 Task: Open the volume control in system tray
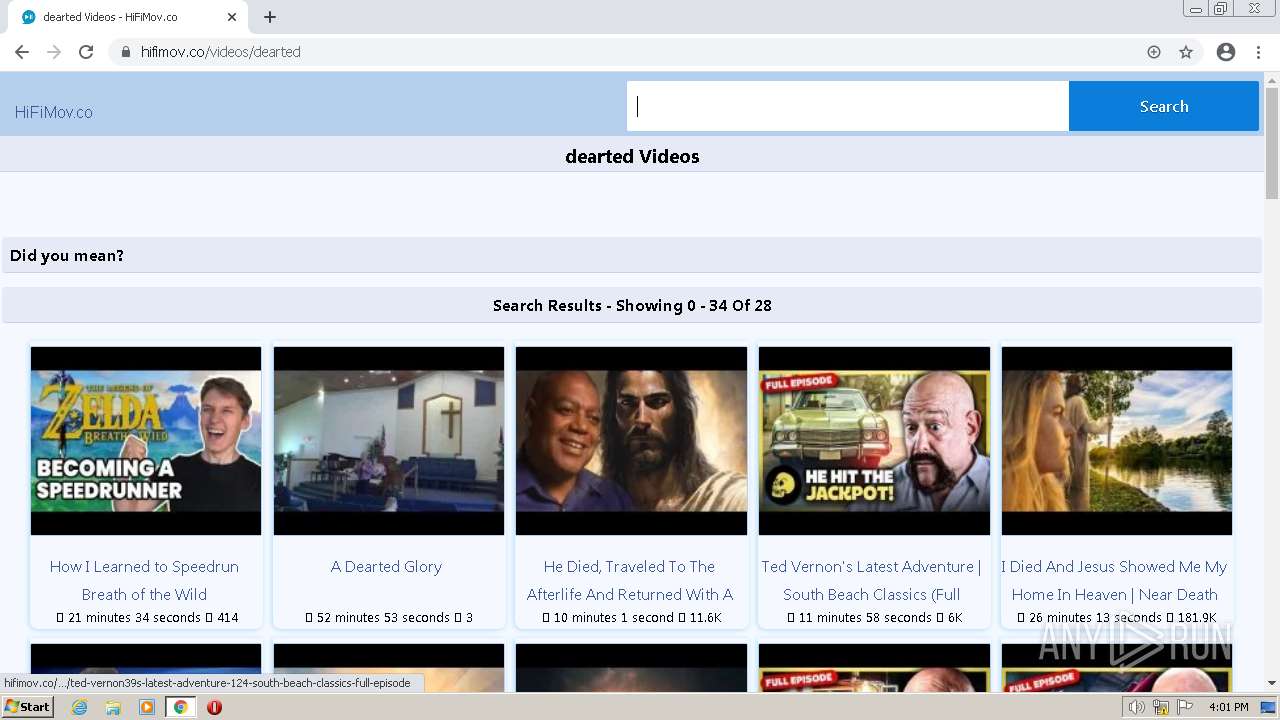[1137, 707]
